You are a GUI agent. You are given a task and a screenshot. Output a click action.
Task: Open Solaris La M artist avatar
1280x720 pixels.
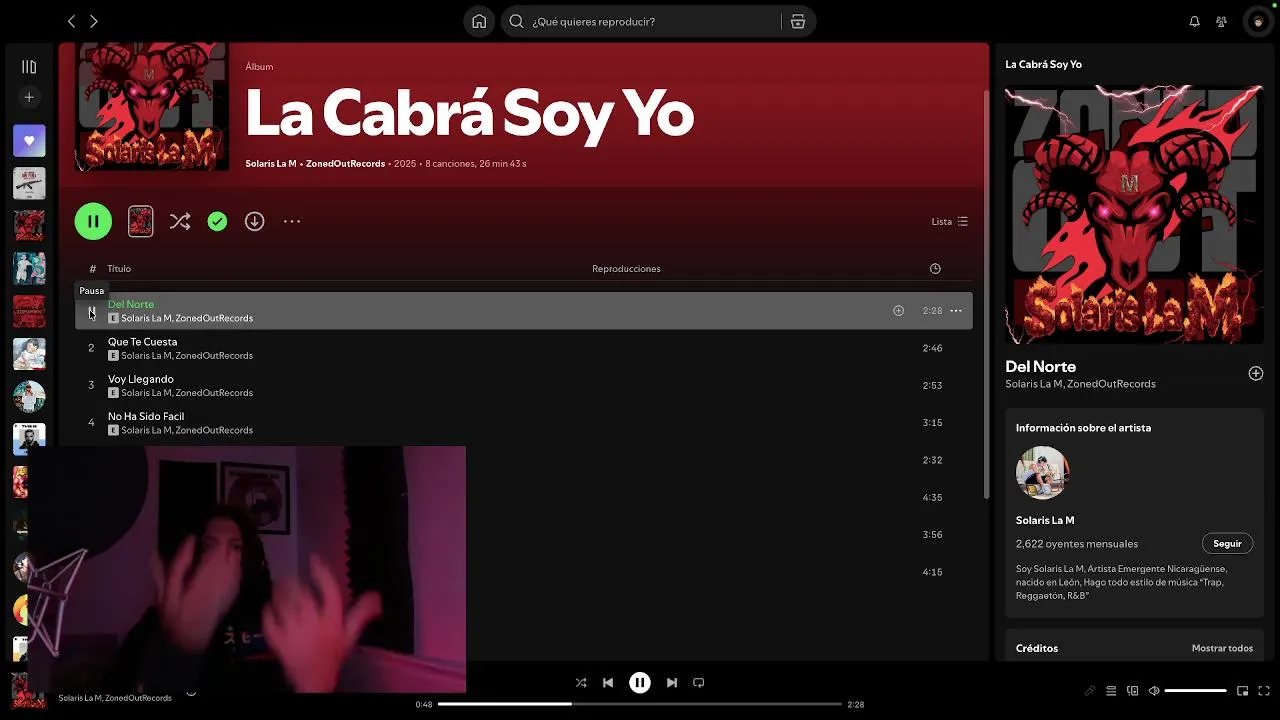(x=1043, y=473)
